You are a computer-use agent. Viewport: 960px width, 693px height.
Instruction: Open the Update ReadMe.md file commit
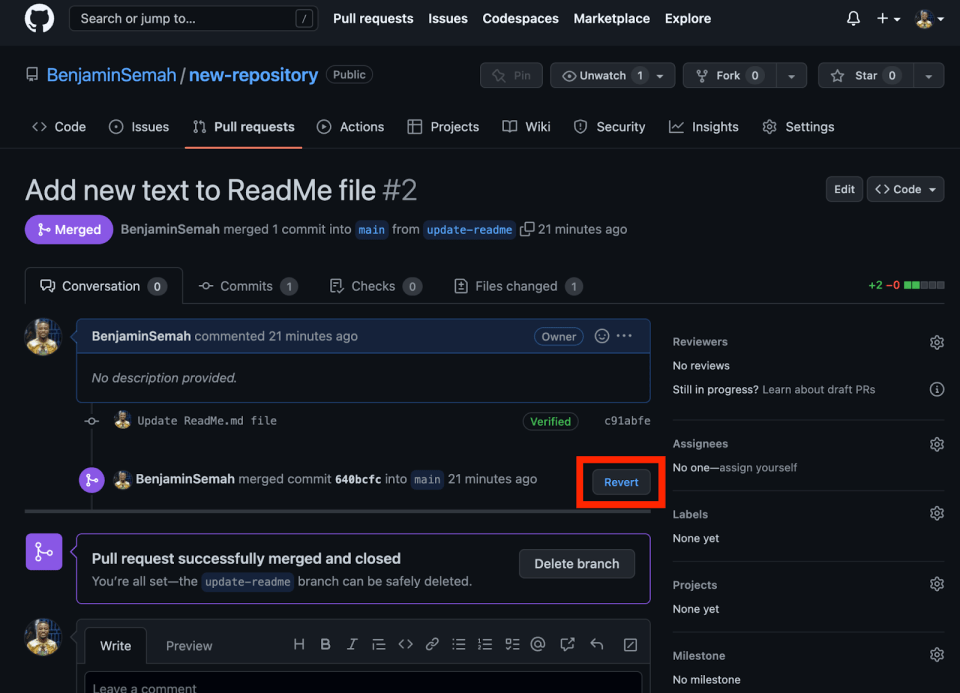pos(207,421)
